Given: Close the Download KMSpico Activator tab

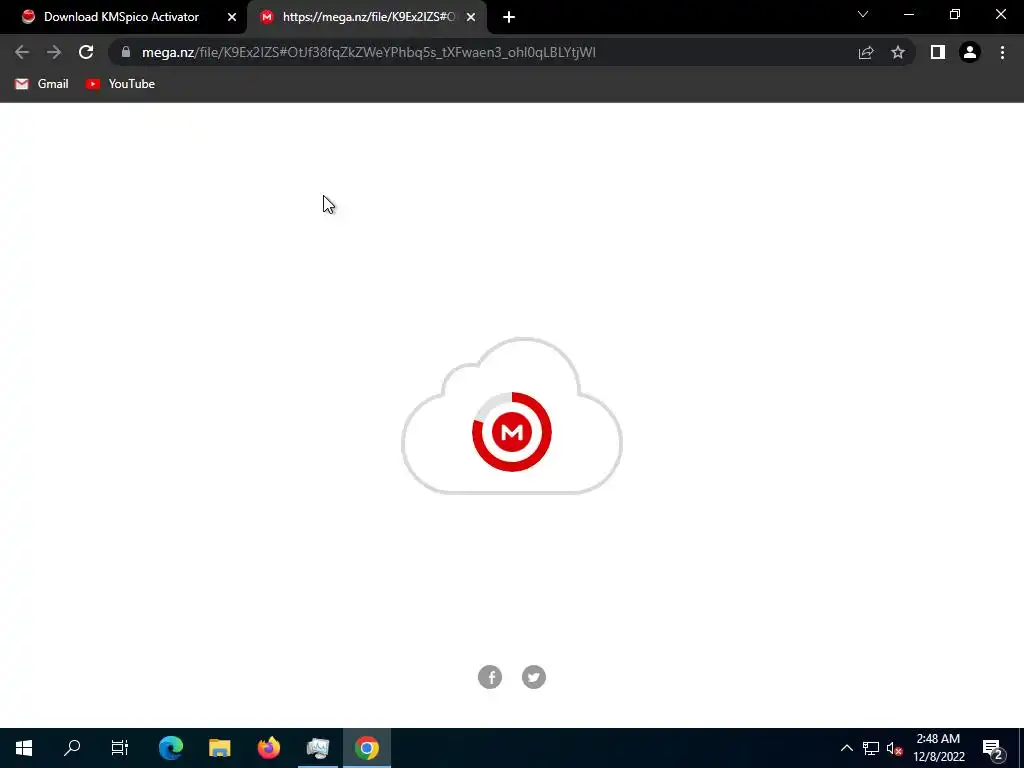Looking at the screenshot, I should coord(232,17).
